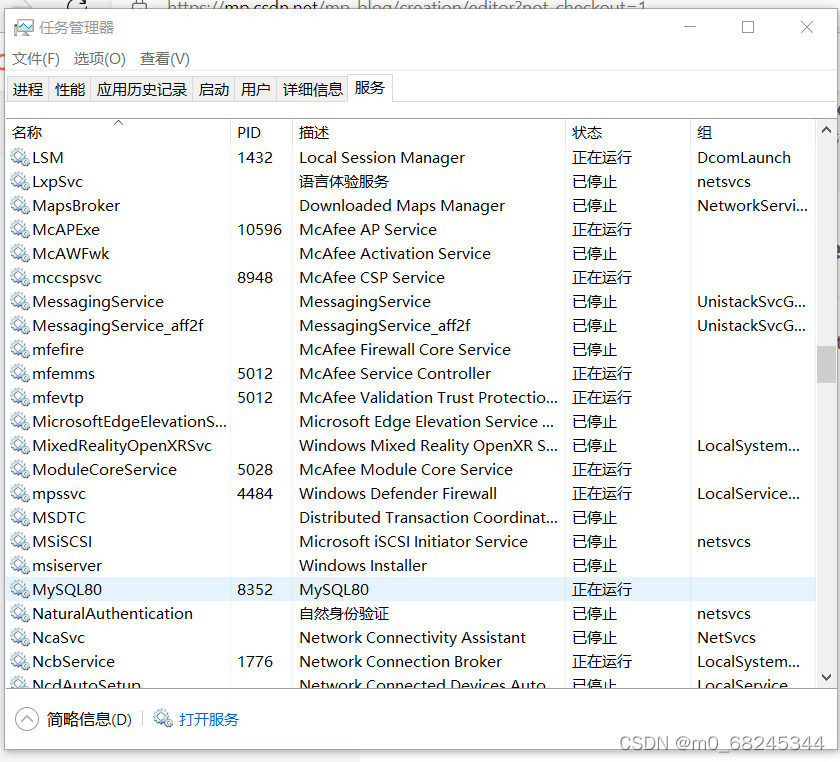840x762 pixels.
Task: Click the gear icon beside ModuleCoreService
Action: (20, 469)
